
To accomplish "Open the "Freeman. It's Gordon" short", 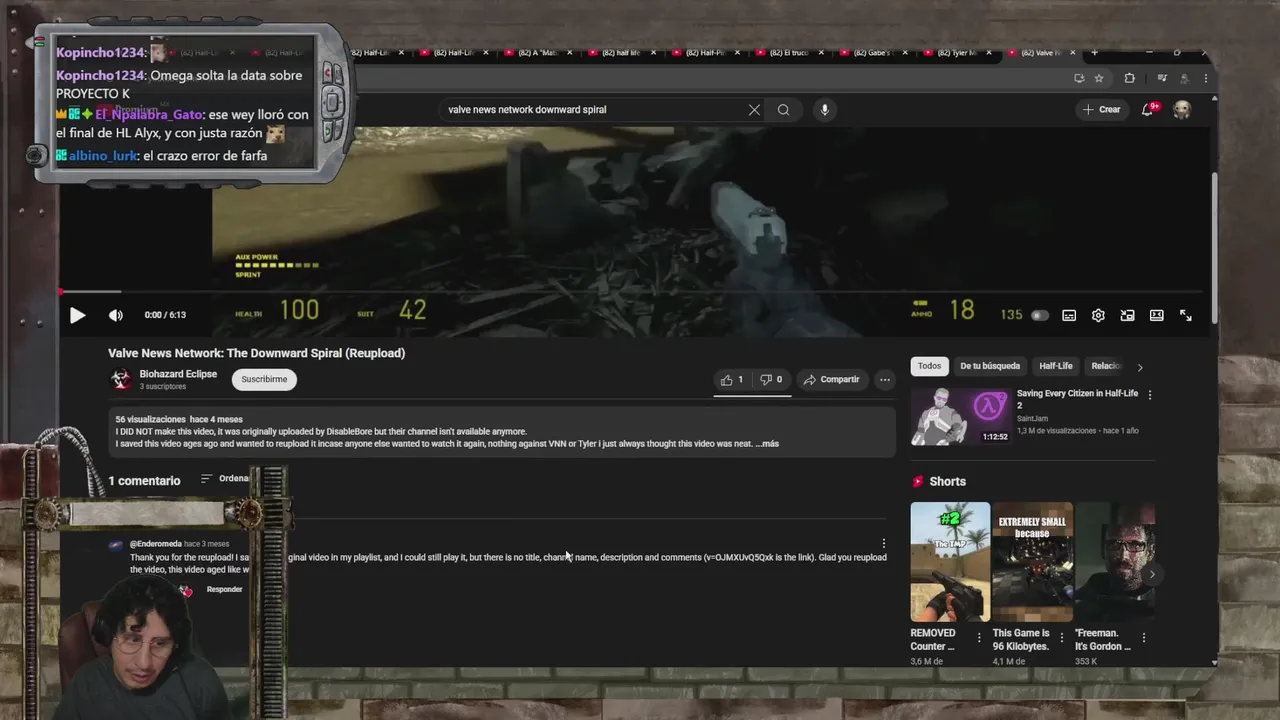I will tap(1114, 562).
